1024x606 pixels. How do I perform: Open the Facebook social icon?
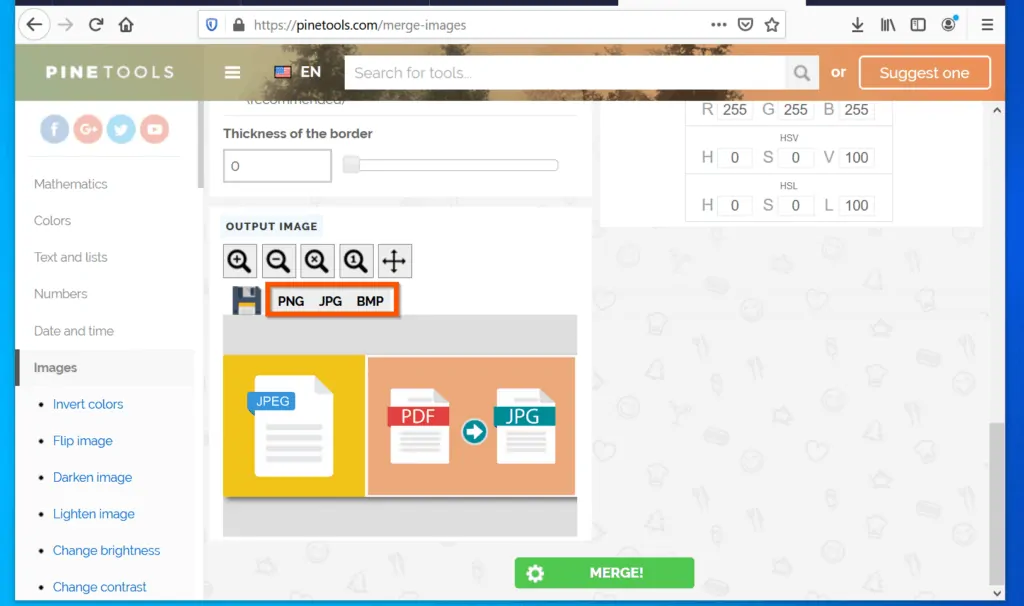(x=55, y=129)
